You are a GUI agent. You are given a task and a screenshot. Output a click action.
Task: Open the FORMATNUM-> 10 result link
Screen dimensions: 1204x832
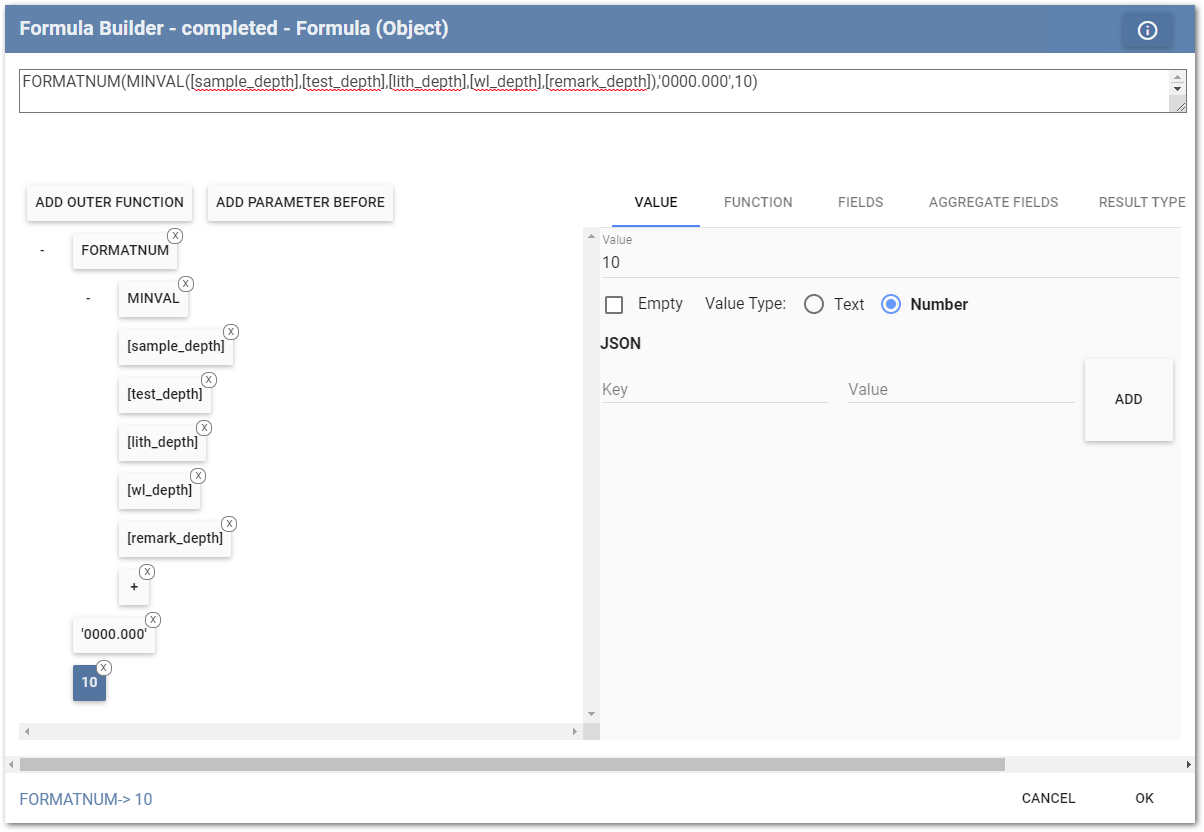pyautogui.click(x=86, y=799)
